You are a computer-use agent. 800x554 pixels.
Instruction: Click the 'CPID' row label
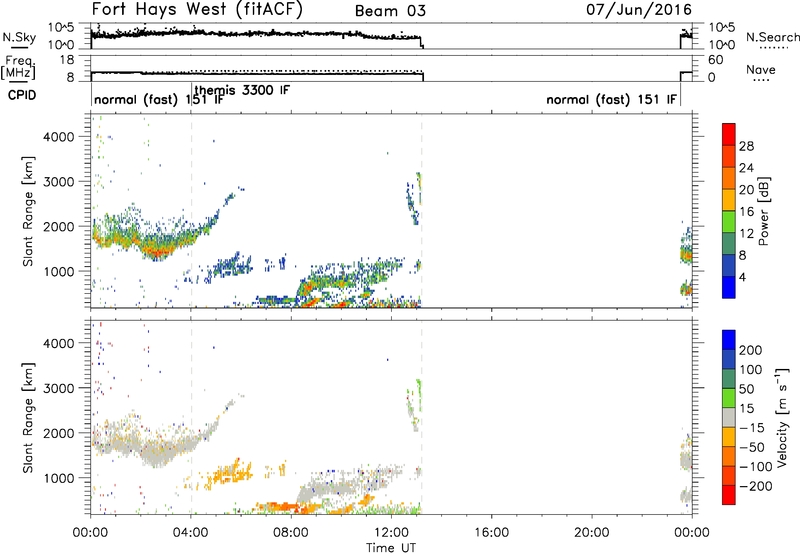click(22, 95)
